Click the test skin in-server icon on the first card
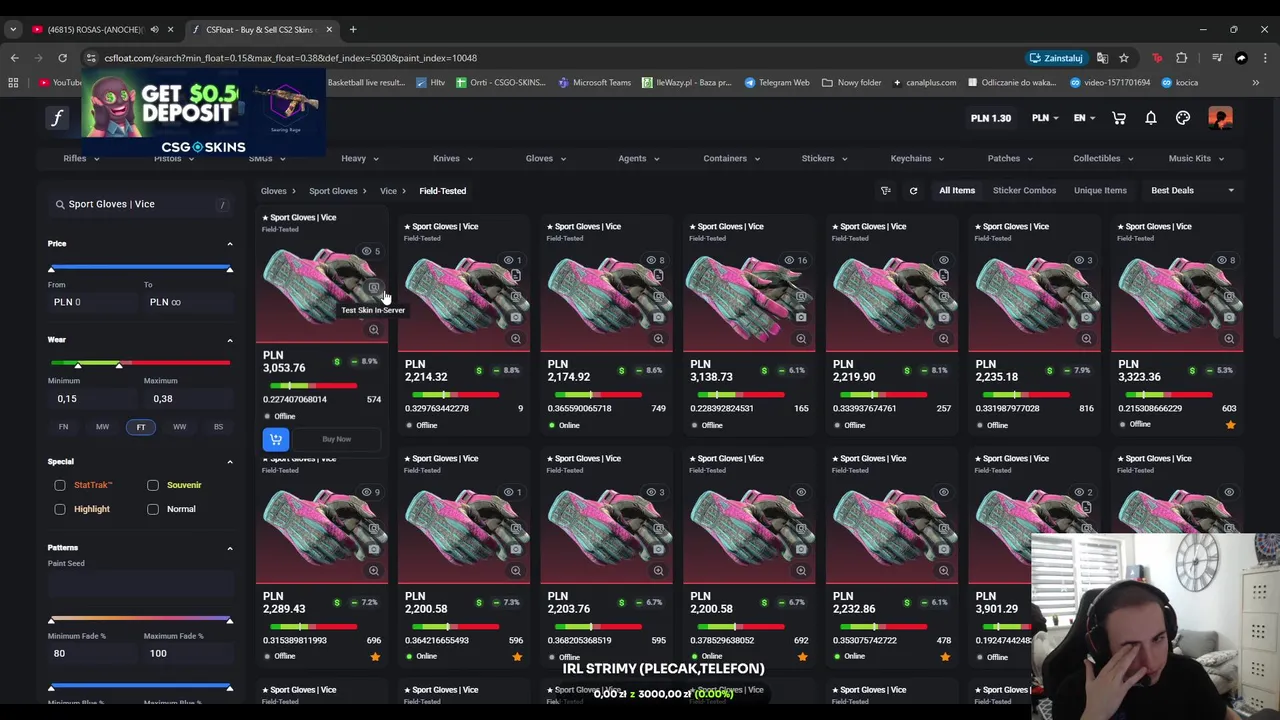The image size is (1280, 720). coord(373,289)
